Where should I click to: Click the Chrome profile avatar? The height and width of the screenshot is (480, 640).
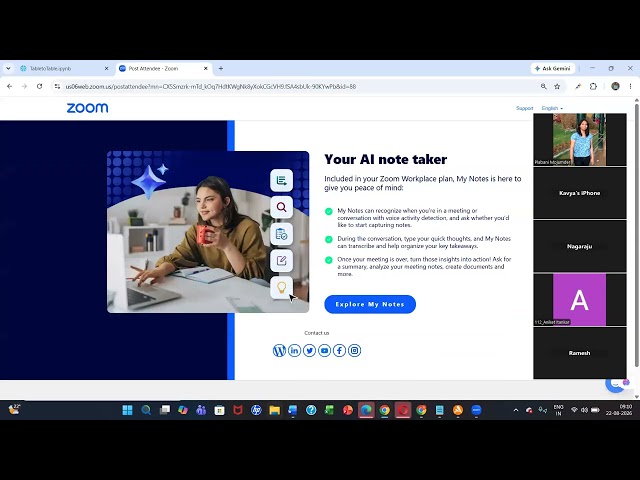(615, 86)
